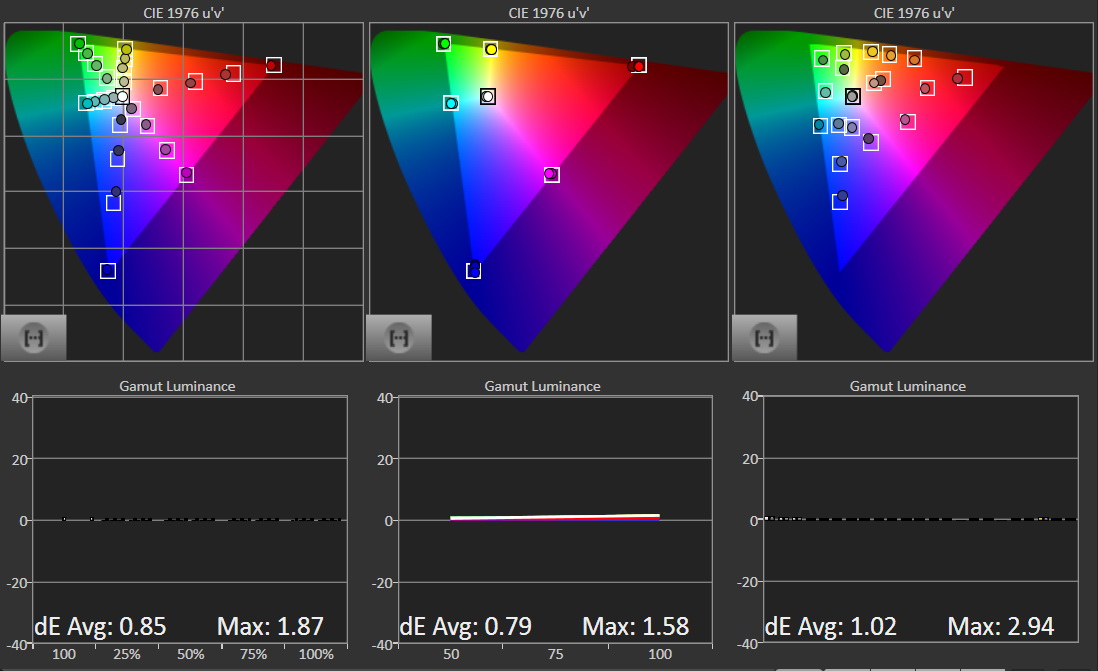
Task: Select the lowest blue target square in the left chart
Action: [108, 271]
